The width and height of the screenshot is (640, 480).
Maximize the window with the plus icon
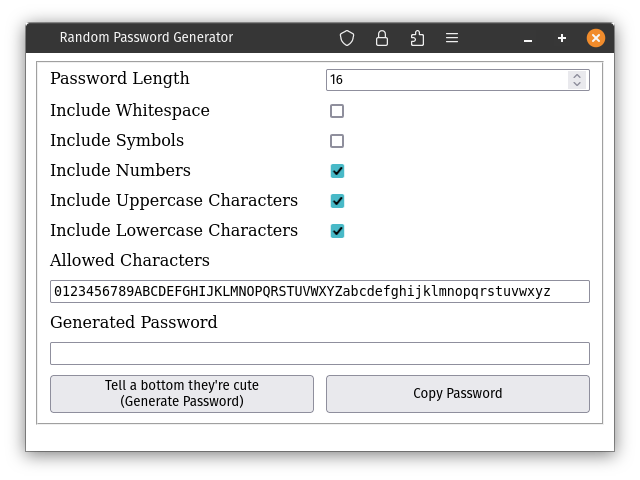point(562,38)
